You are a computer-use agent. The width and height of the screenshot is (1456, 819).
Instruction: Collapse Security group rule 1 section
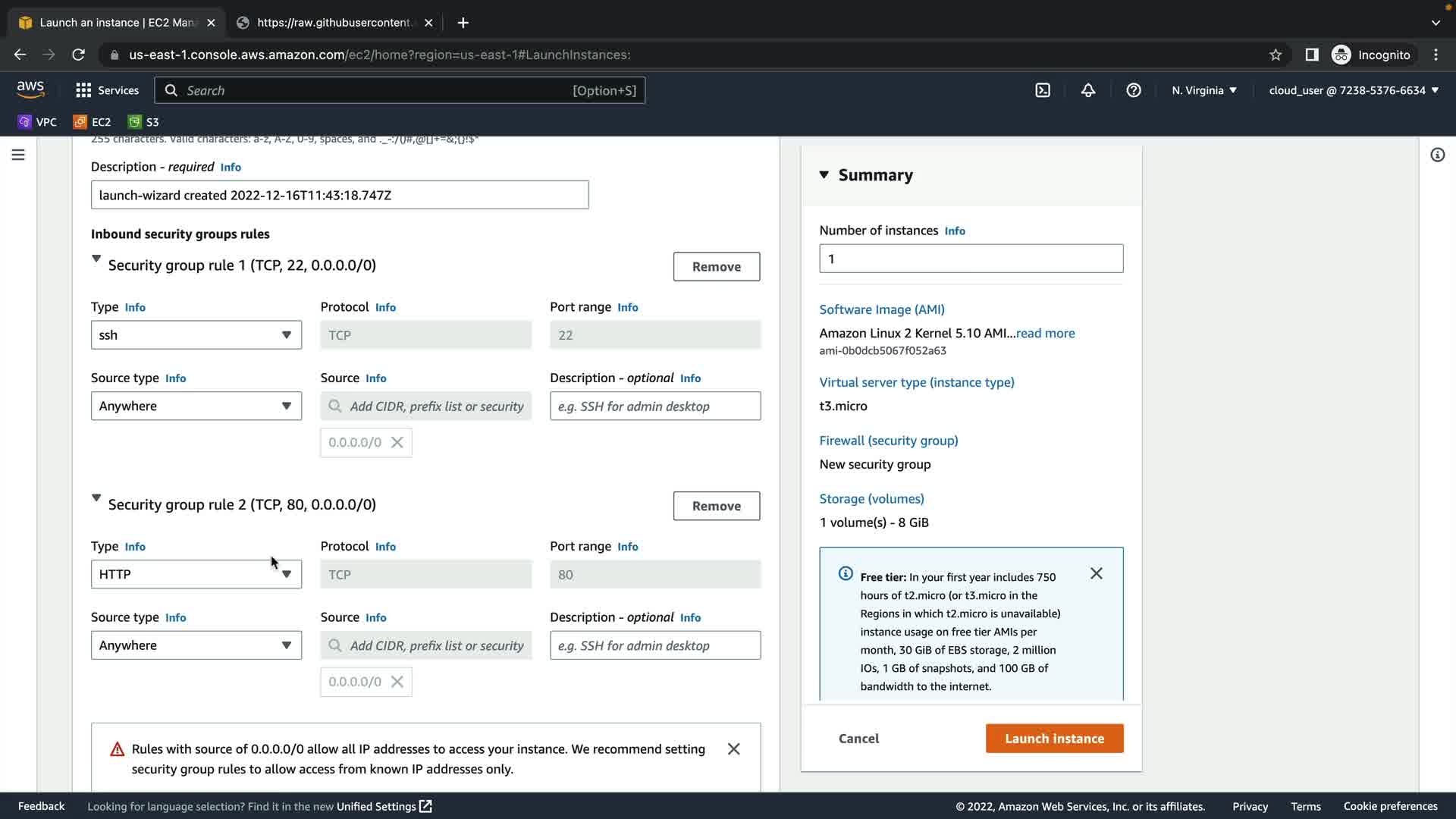pos(96,259)
